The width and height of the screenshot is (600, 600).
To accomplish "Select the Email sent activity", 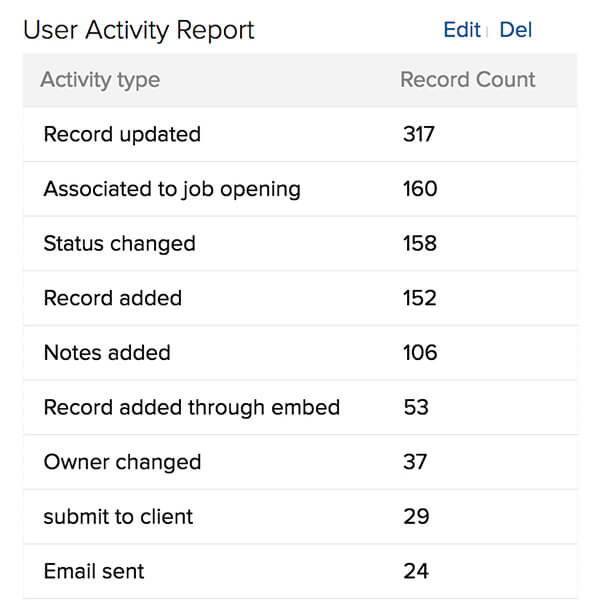I will point(94,572).
